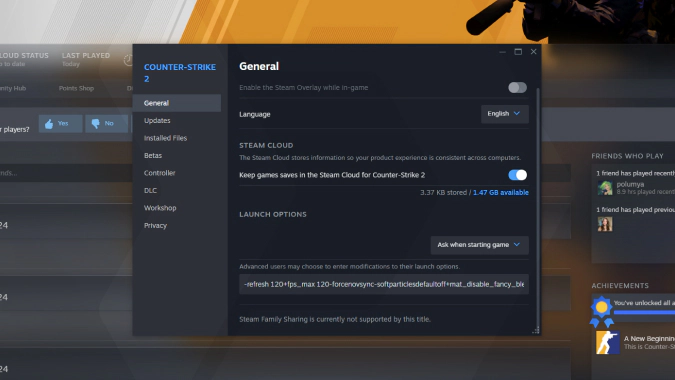675x380 pixels.
Task: Click the 1.47 GB available link
Action: coord(501,193)
